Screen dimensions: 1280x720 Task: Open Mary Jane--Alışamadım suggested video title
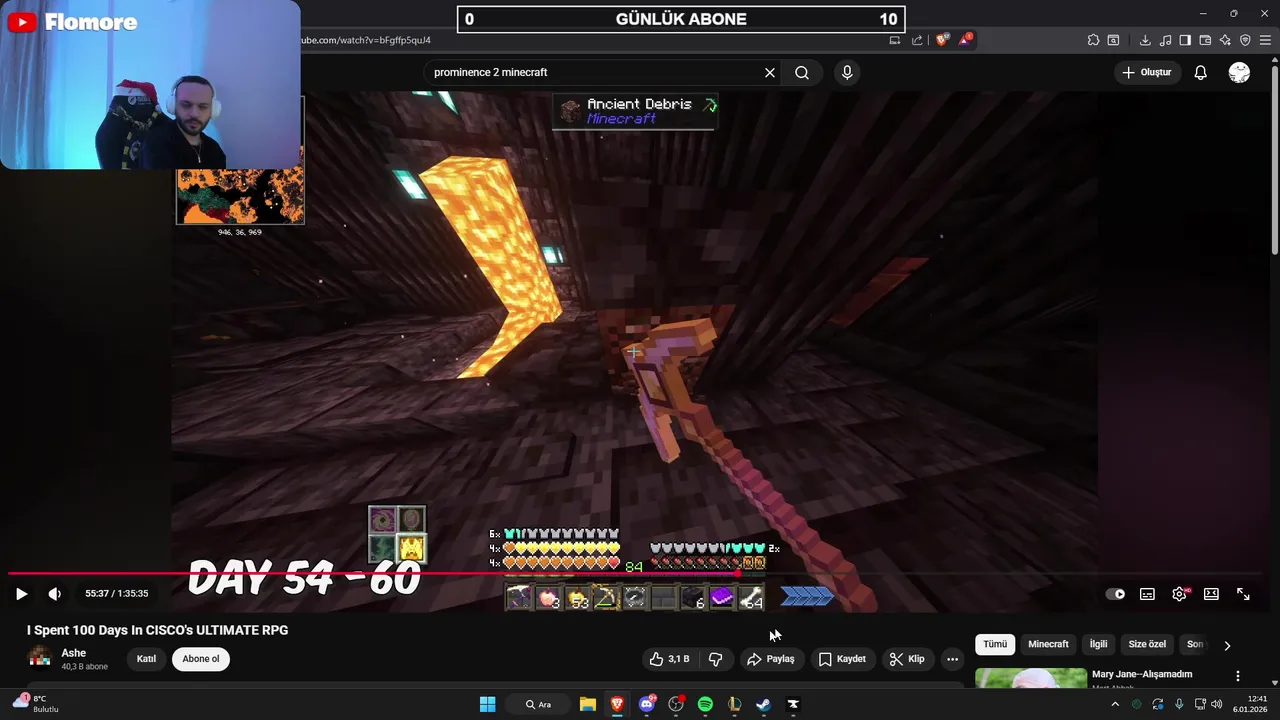1142,675
